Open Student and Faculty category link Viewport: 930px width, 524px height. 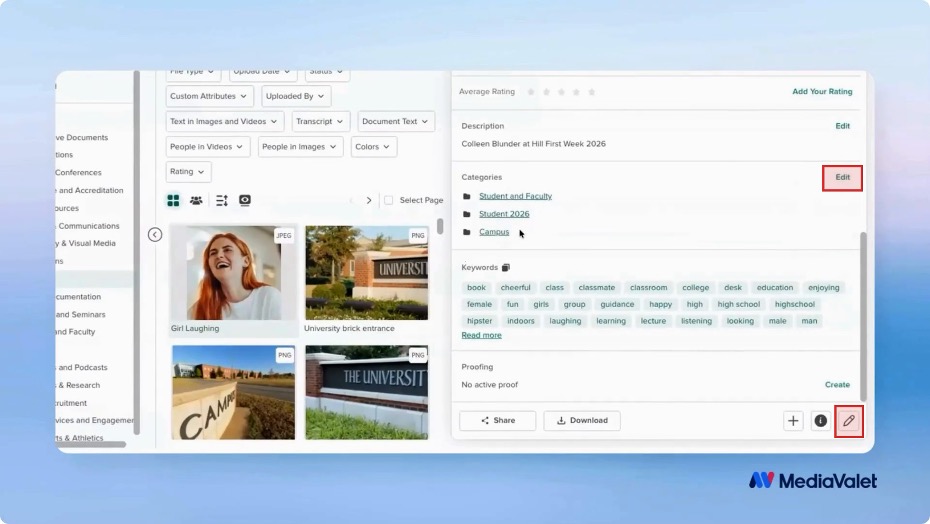point(515,196)
